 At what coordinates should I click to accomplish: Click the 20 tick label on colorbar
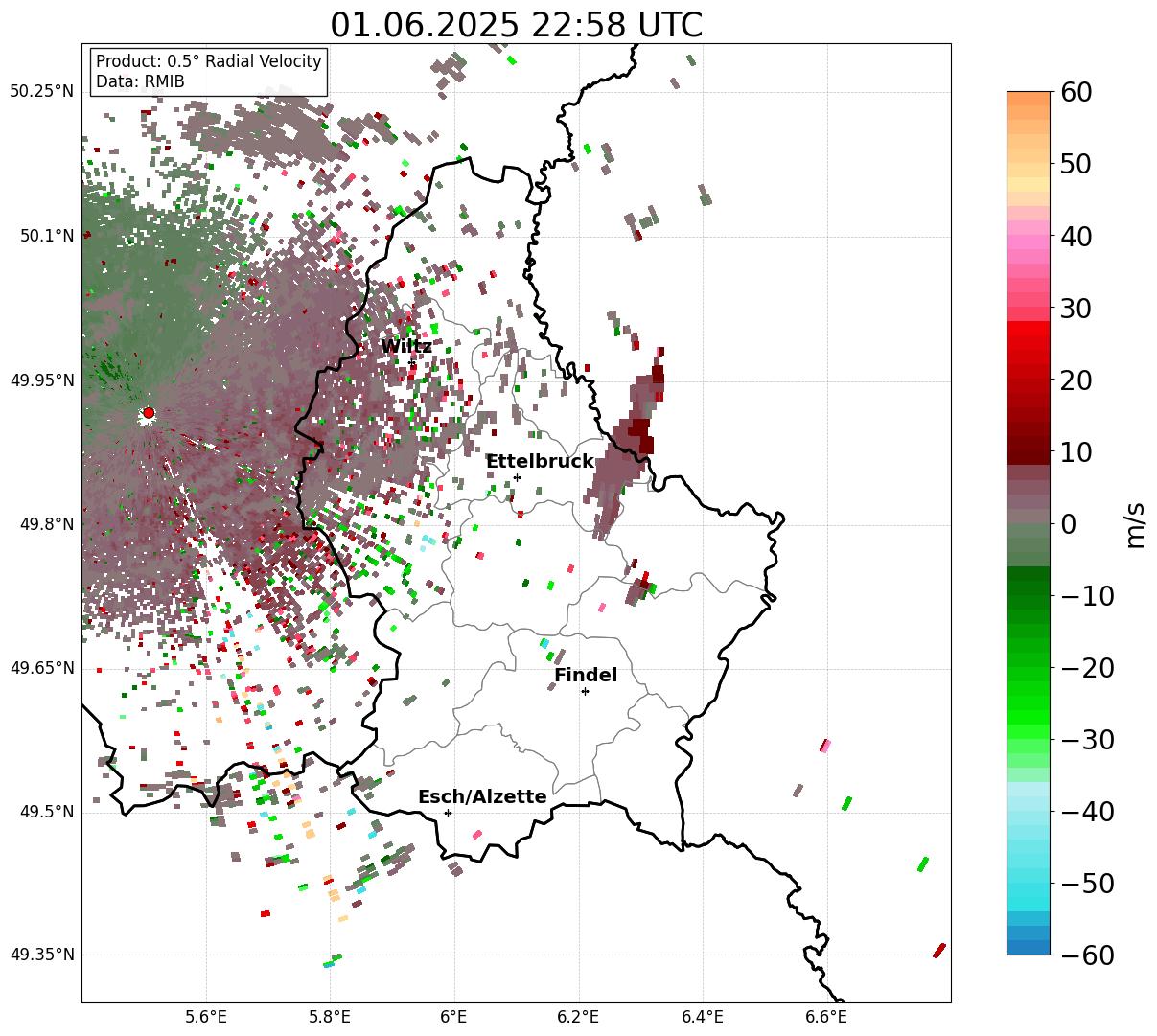[1077, 380]
